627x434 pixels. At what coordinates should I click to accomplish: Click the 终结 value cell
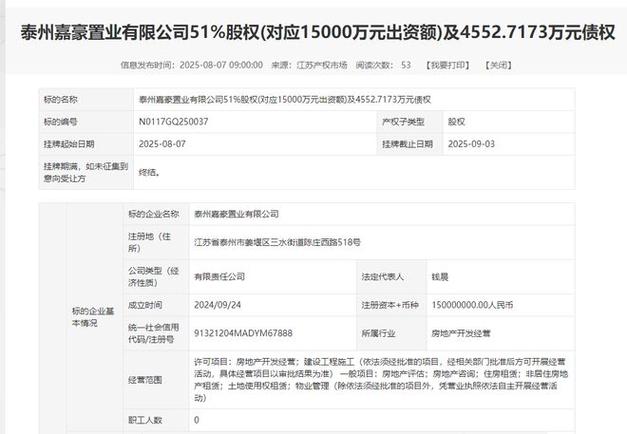point(148,172)
